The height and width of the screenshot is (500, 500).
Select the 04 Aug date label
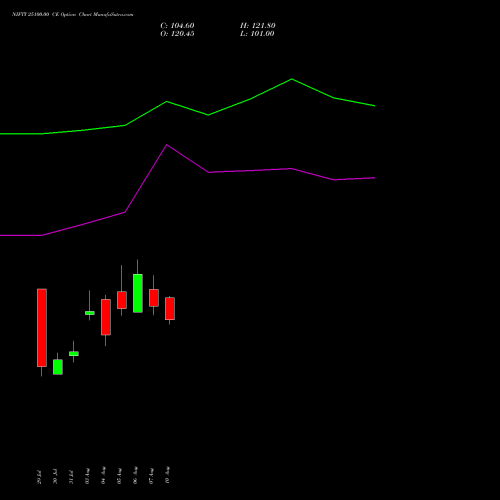103,475
